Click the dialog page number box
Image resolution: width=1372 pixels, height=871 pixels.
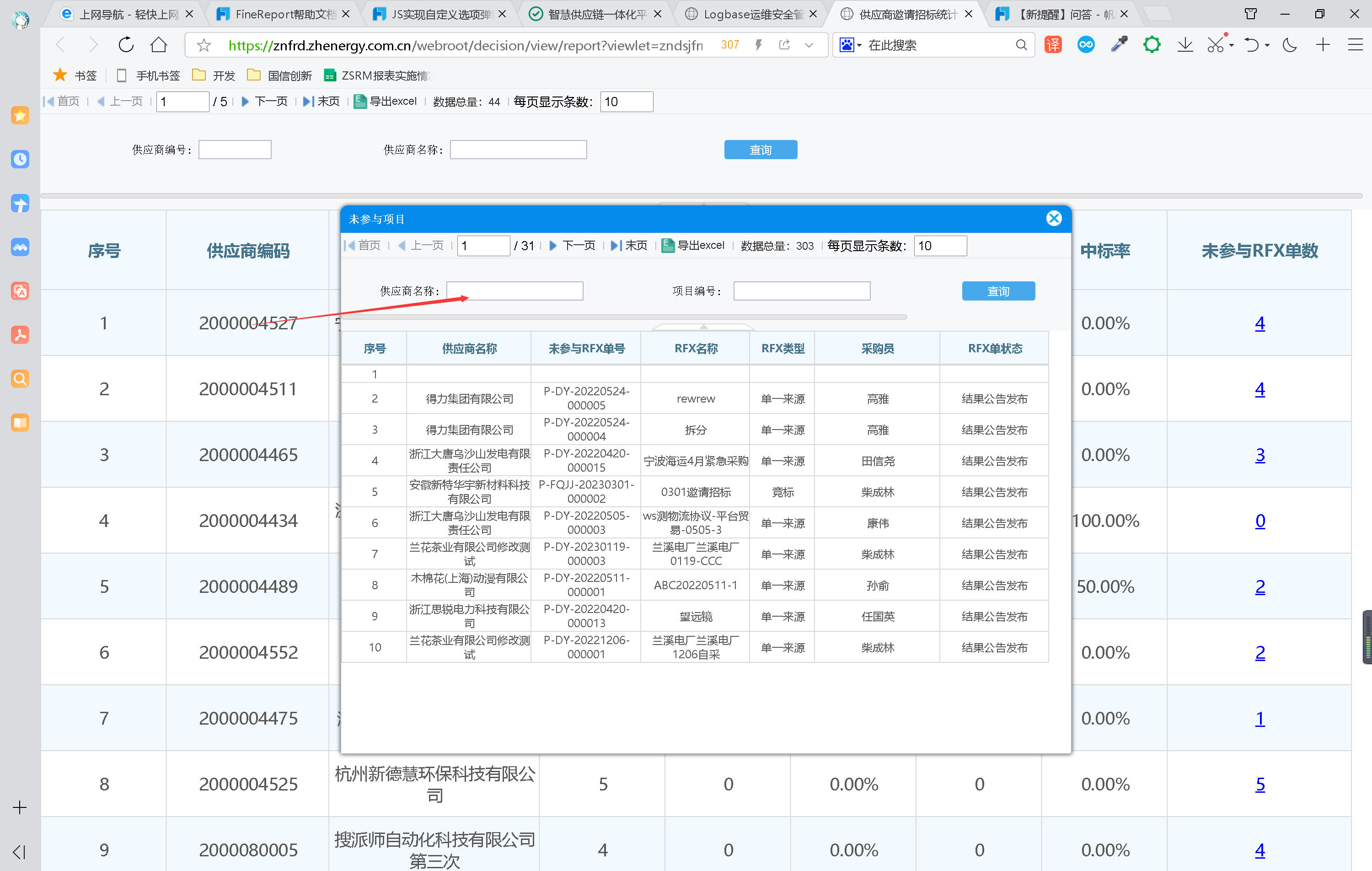point(483,246)
